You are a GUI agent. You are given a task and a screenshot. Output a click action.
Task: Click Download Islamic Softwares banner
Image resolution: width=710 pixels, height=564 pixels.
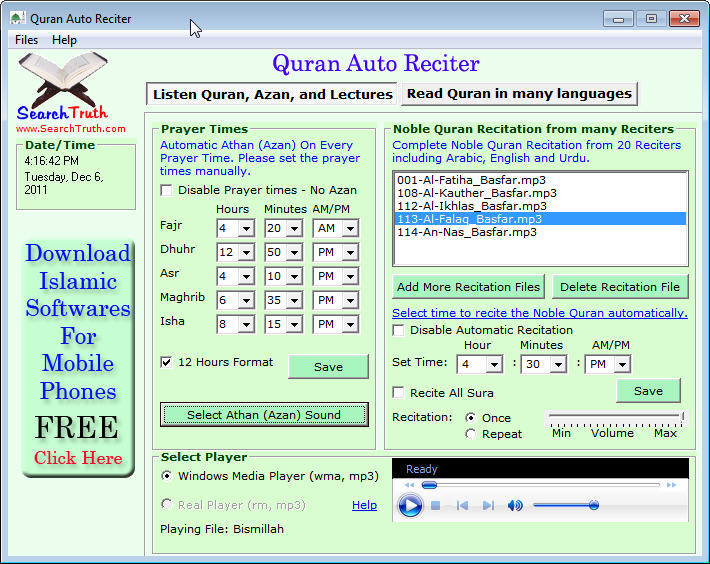[x=78, y=359]
